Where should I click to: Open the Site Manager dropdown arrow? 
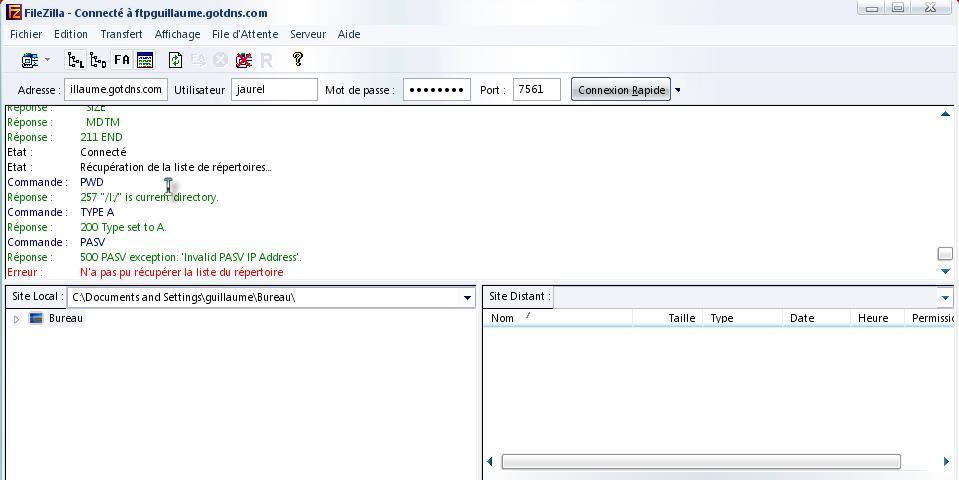48,60
